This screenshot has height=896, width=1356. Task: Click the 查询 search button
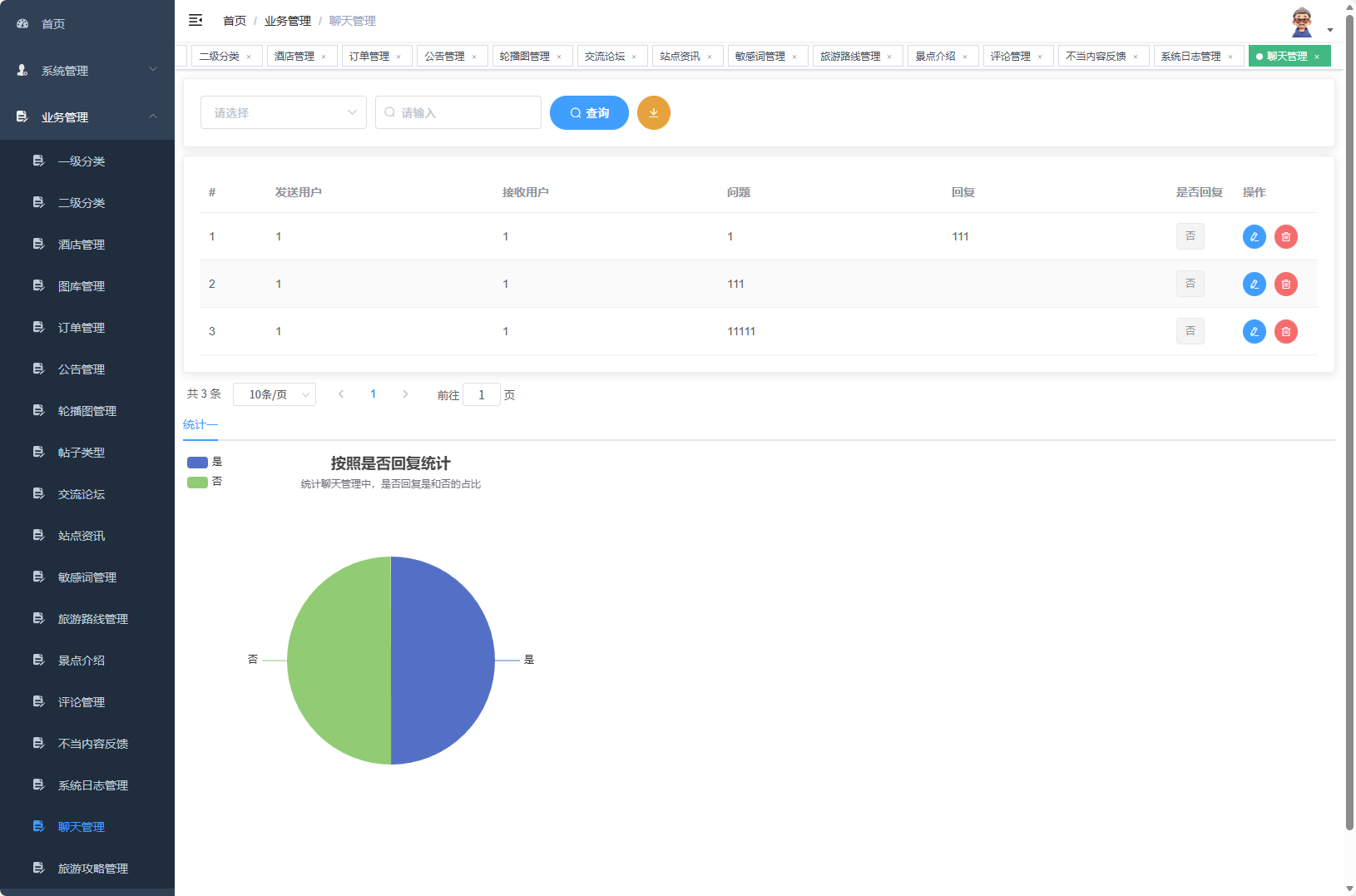589,112
